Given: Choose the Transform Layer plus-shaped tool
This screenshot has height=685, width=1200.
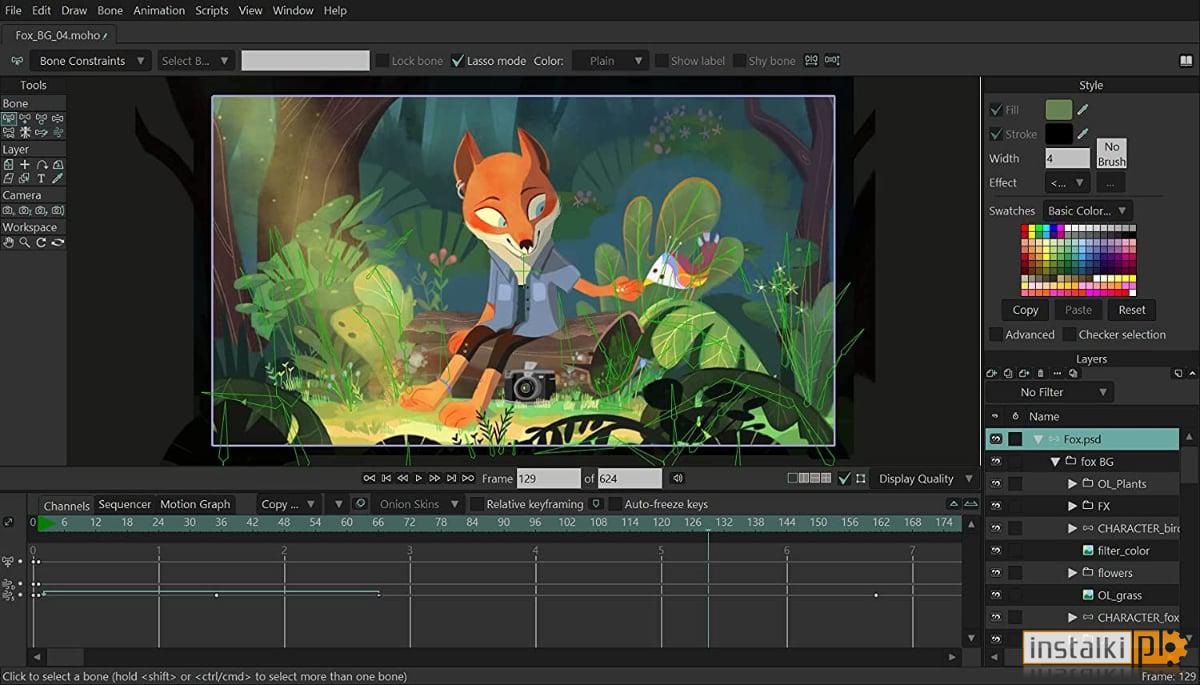Looking at the screenshot, I should tap(25, 164).
